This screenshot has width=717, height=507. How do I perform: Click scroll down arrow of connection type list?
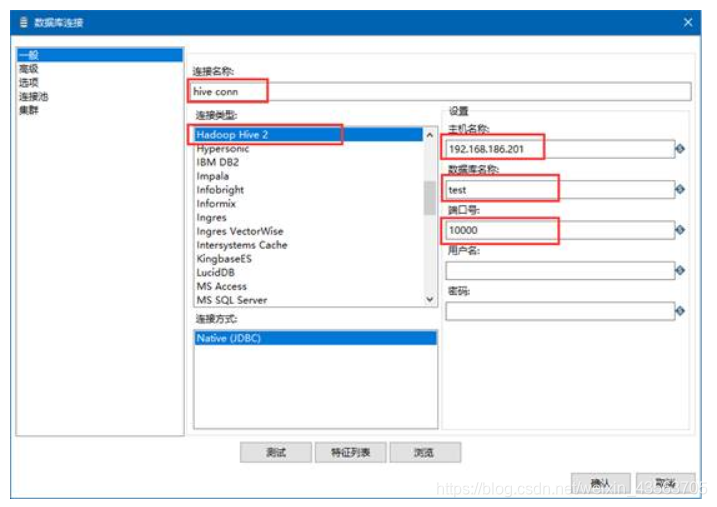point(430,299)
